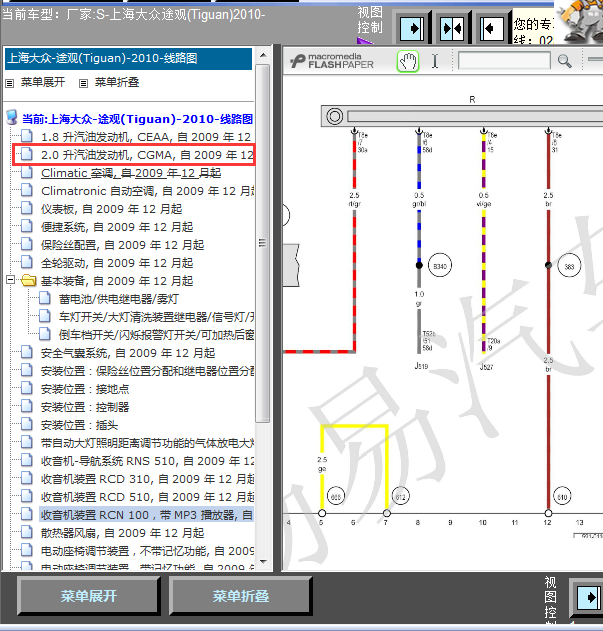Click the top view control center-arrows button
Screen dimensions: 603x631
tap(452, 29)
